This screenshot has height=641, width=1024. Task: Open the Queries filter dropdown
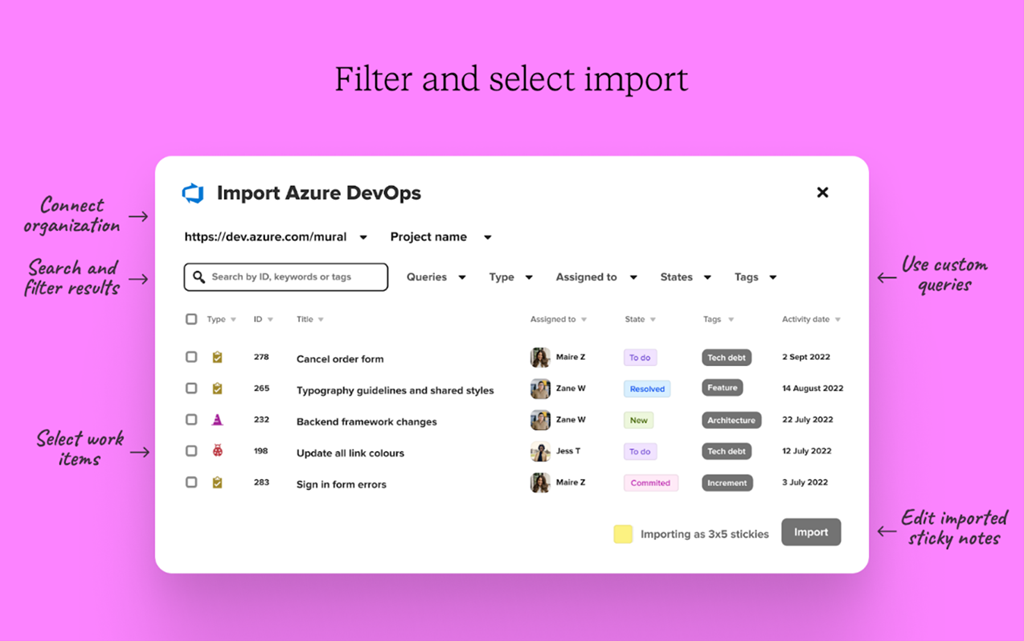click(x=436, y=277)
